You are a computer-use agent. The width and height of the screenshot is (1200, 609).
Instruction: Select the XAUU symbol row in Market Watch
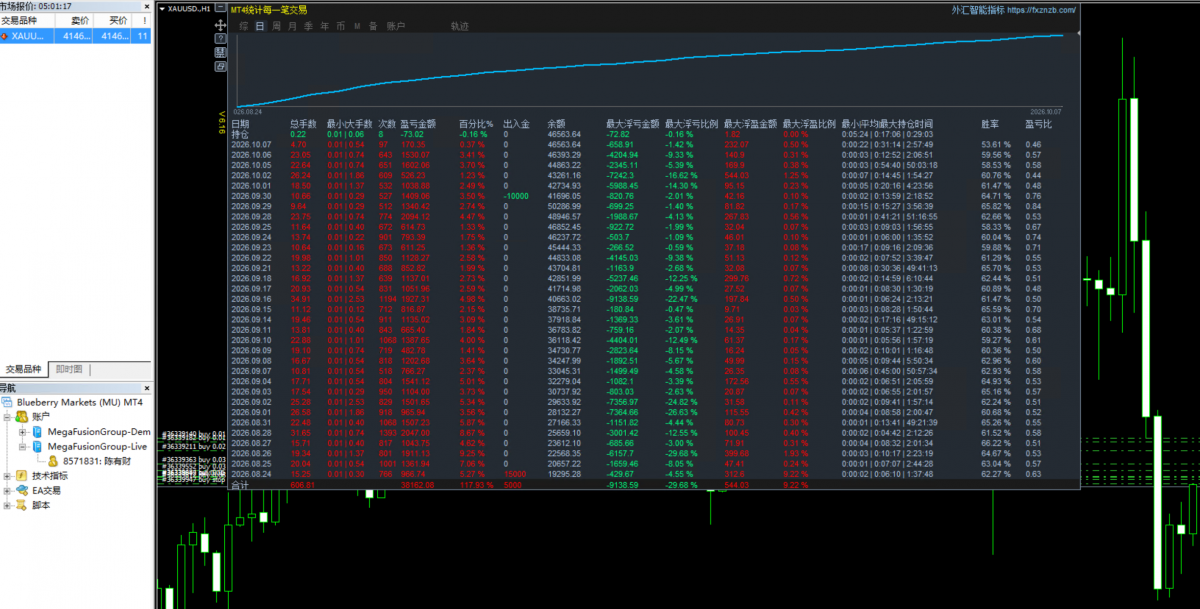76,35
